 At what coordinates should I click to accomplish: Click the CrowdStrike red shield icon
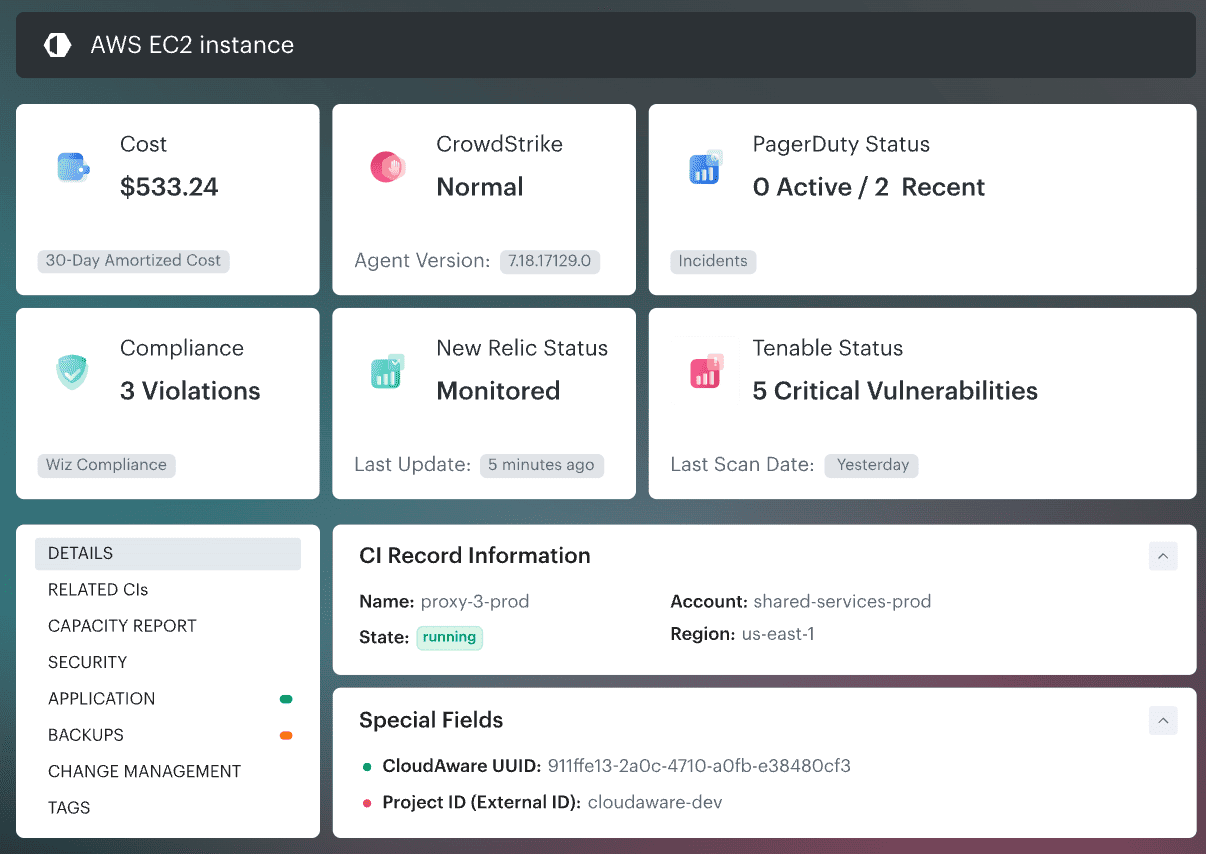click(388, 167)
